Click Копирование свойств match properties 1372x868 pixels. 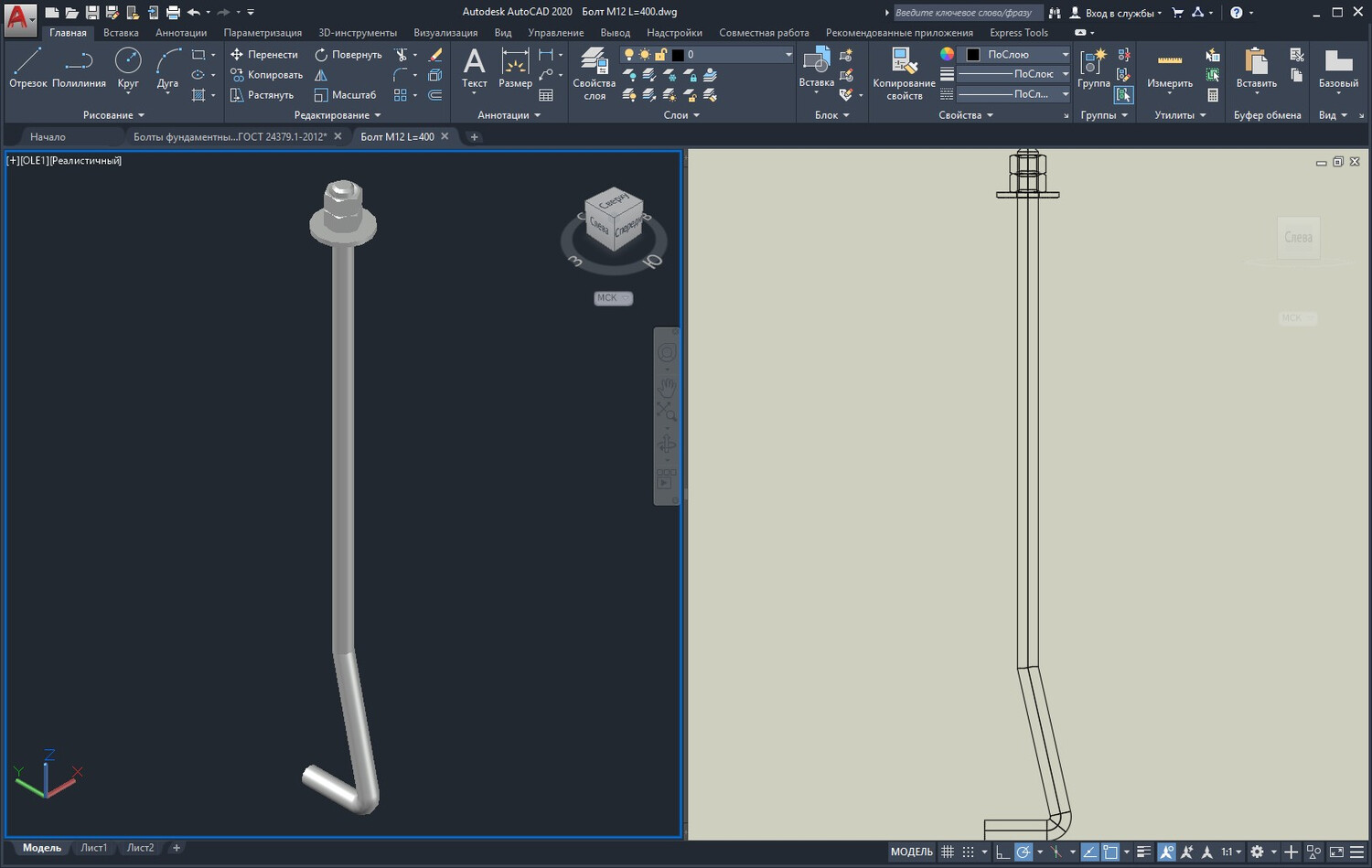pyautogui.click(x=904, y=73)
